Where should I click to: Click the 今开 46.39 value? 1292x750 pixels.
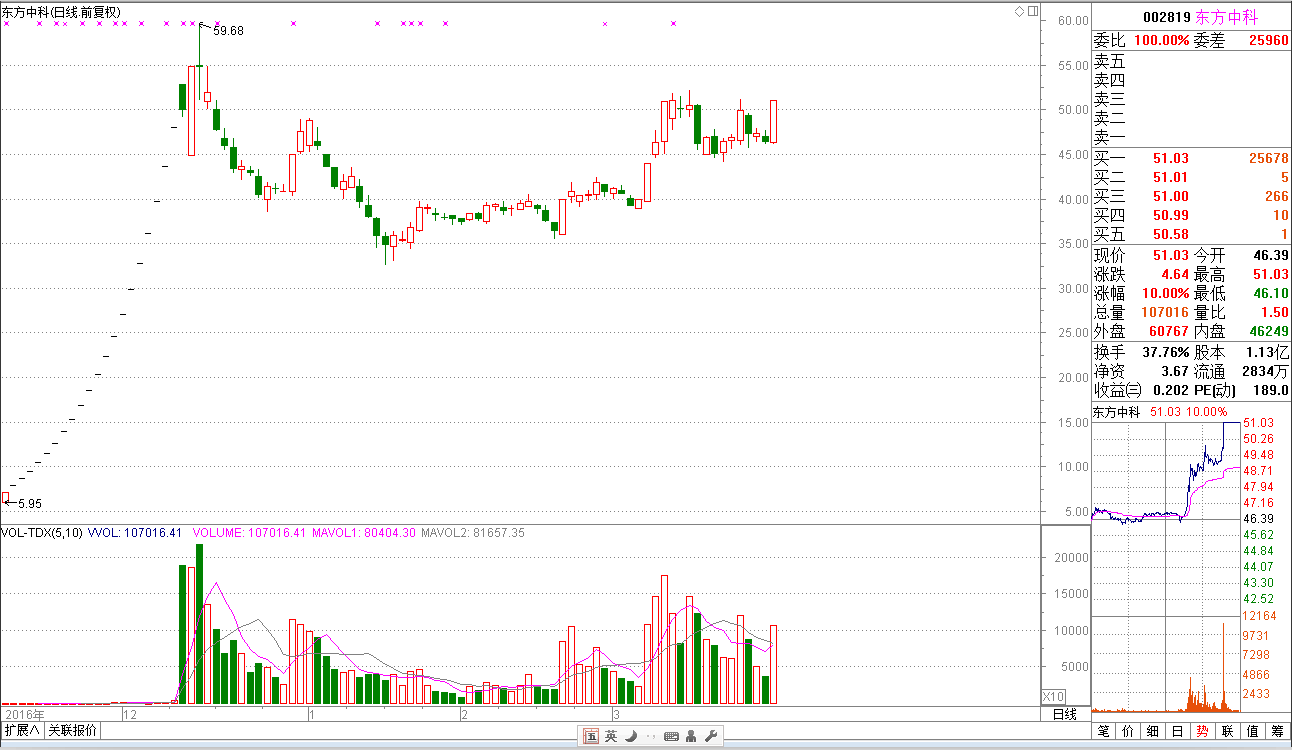point(1271,256)
